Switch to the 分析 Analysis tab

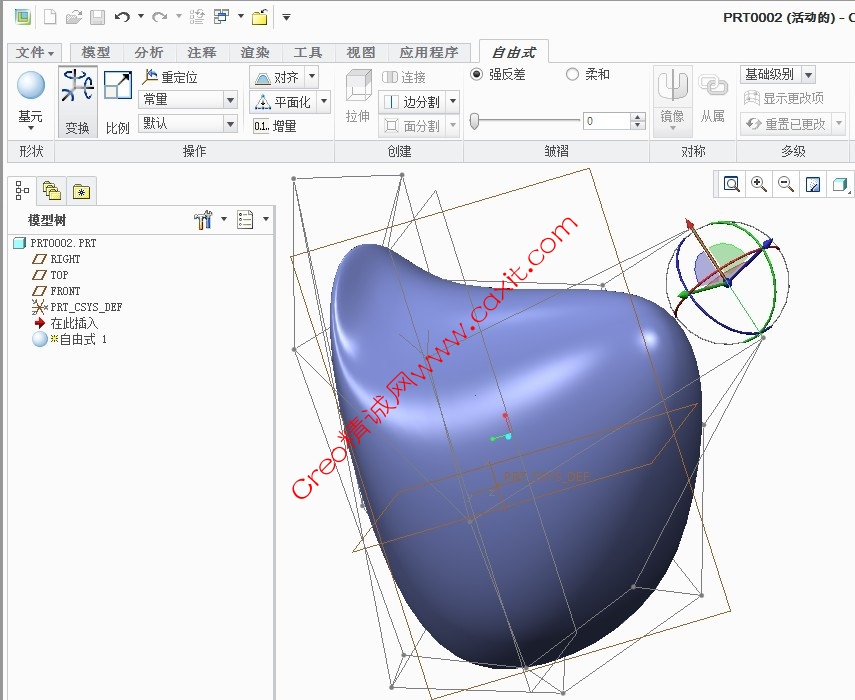(x=148, y=52)
